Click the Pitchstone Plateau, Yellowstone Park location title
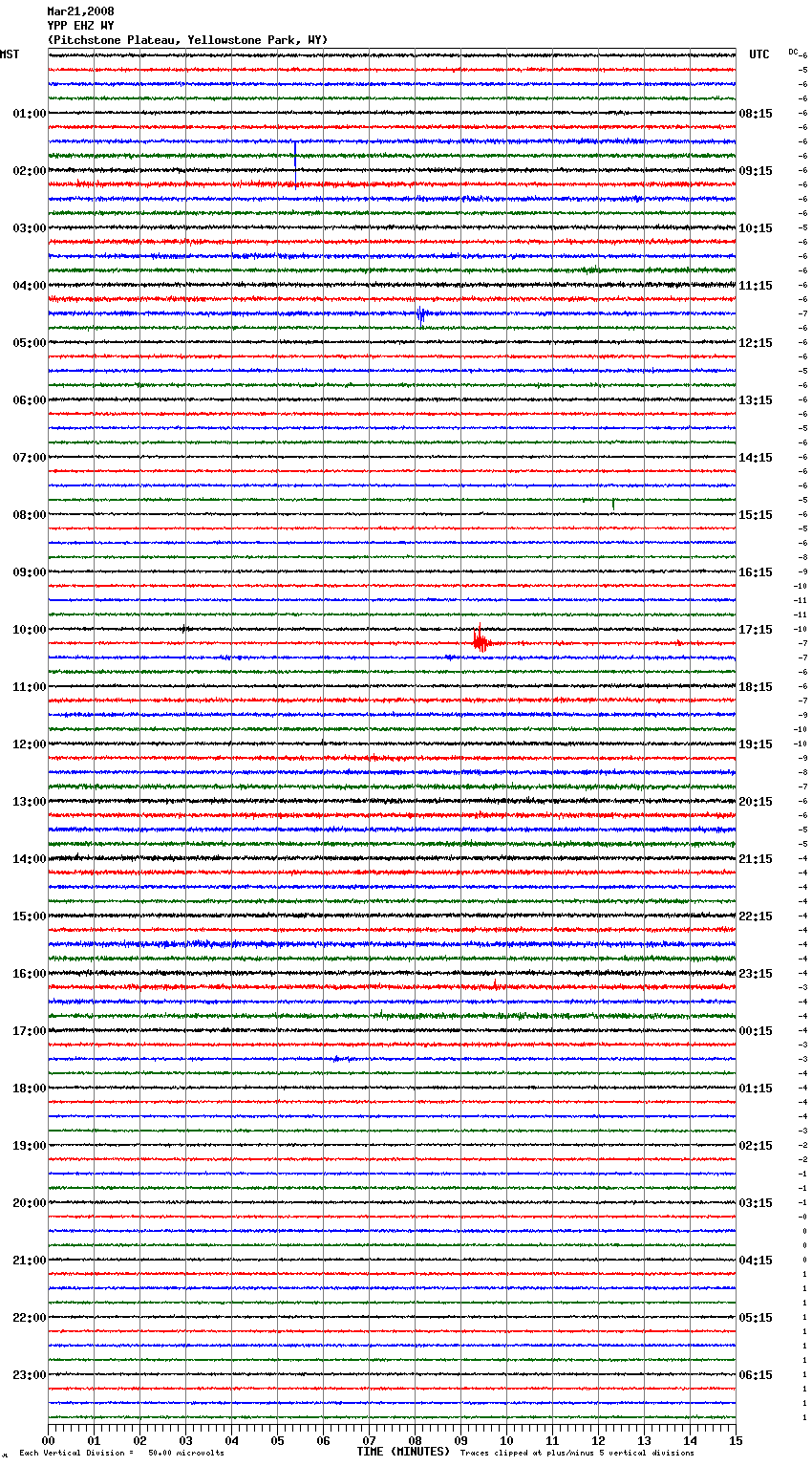 187,40
